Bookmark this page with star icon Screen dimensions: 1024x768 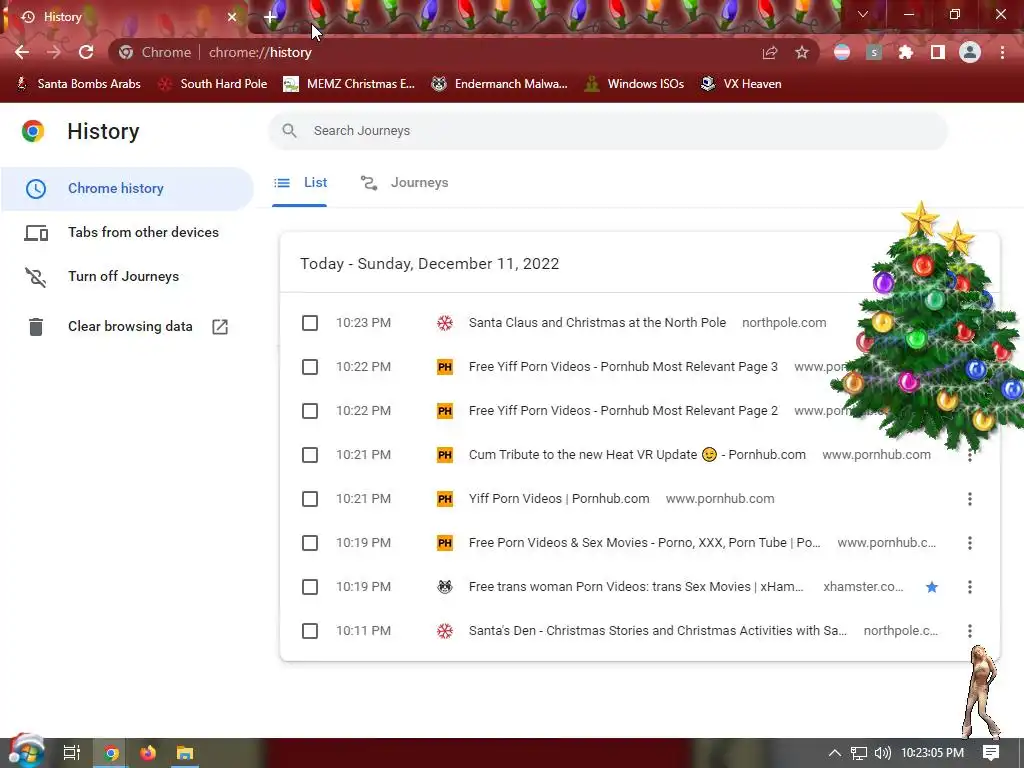(802, 52)
